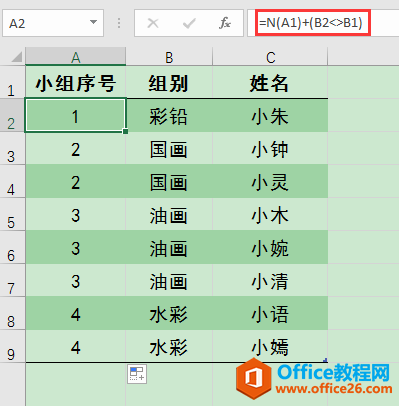Select row 2 header
The image size is (399, 406).
click(x=12, y=115)
